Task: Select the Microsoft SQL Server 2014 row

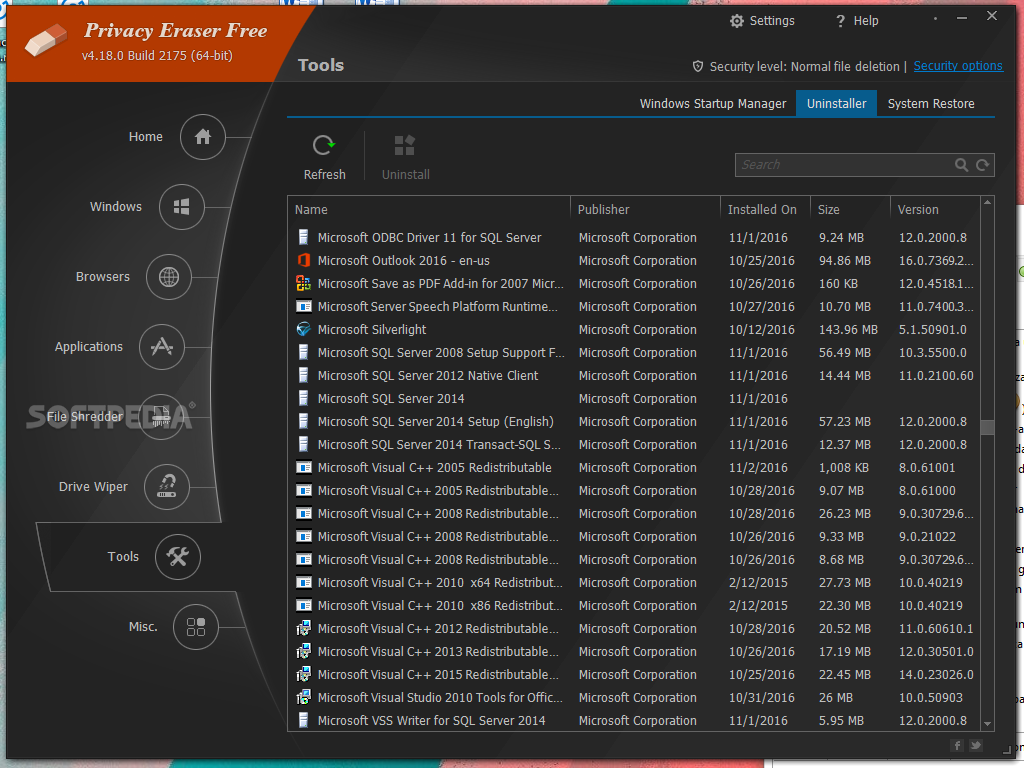Action: tap(634, 398)
